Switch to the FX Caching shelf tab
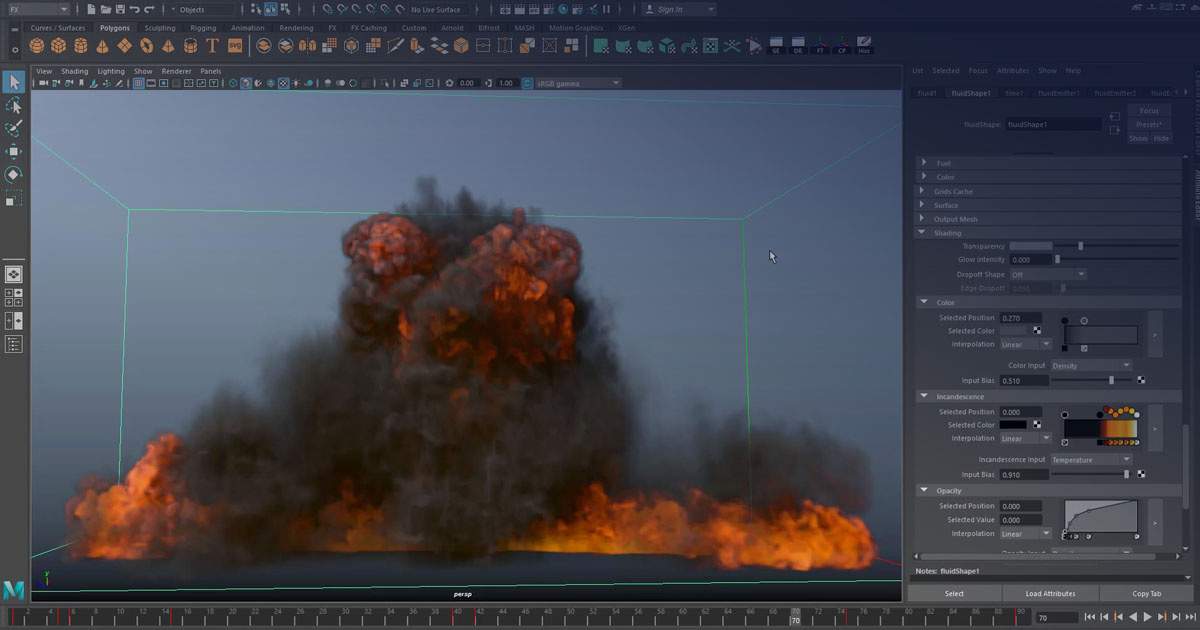The width and height of the screenshot is (1200, 630). click(x=368, y=28)
